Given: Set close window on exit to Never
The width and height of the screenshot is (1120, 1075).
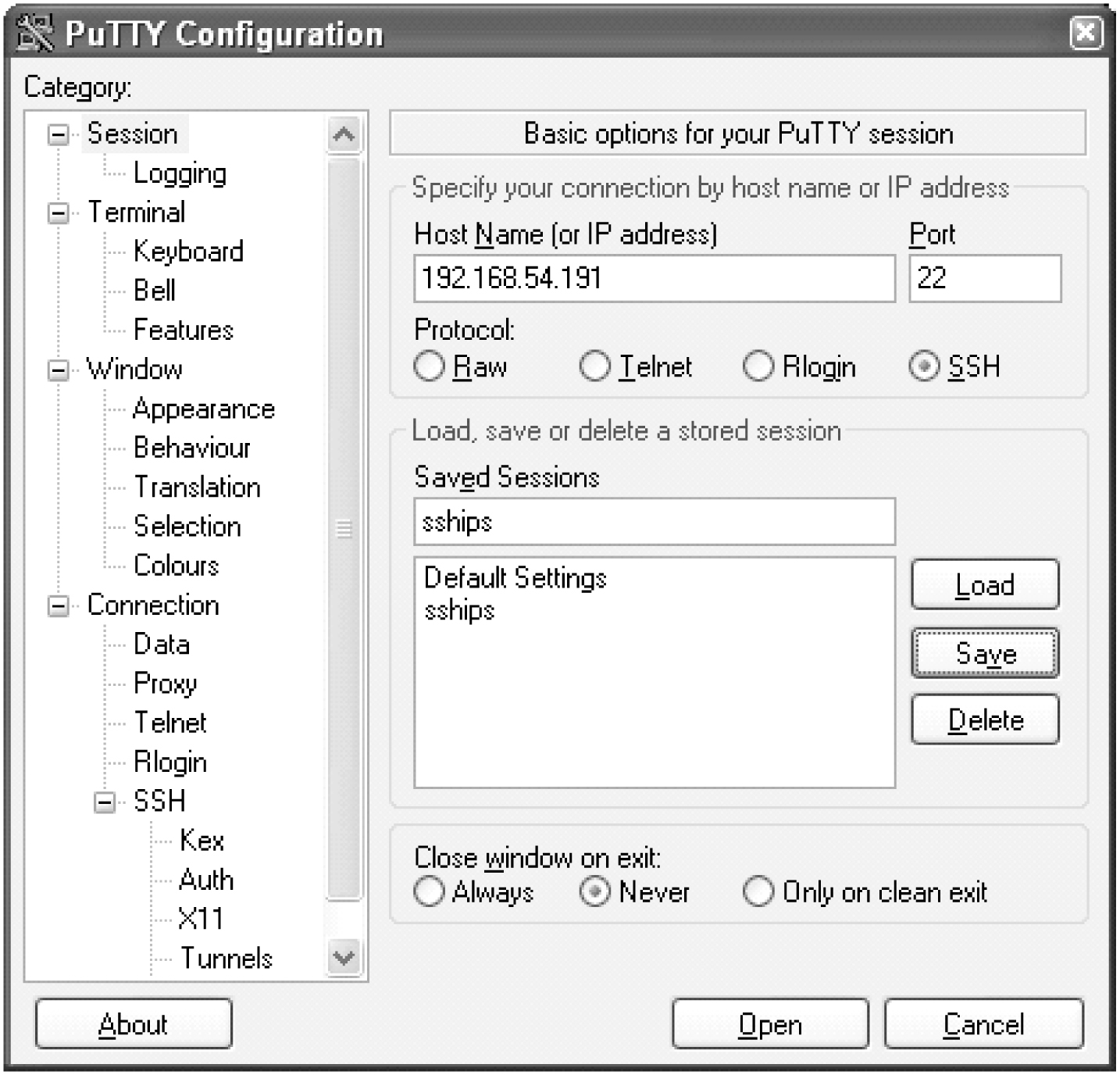Looking at the screenshot, I should click(x=597, y=891).
